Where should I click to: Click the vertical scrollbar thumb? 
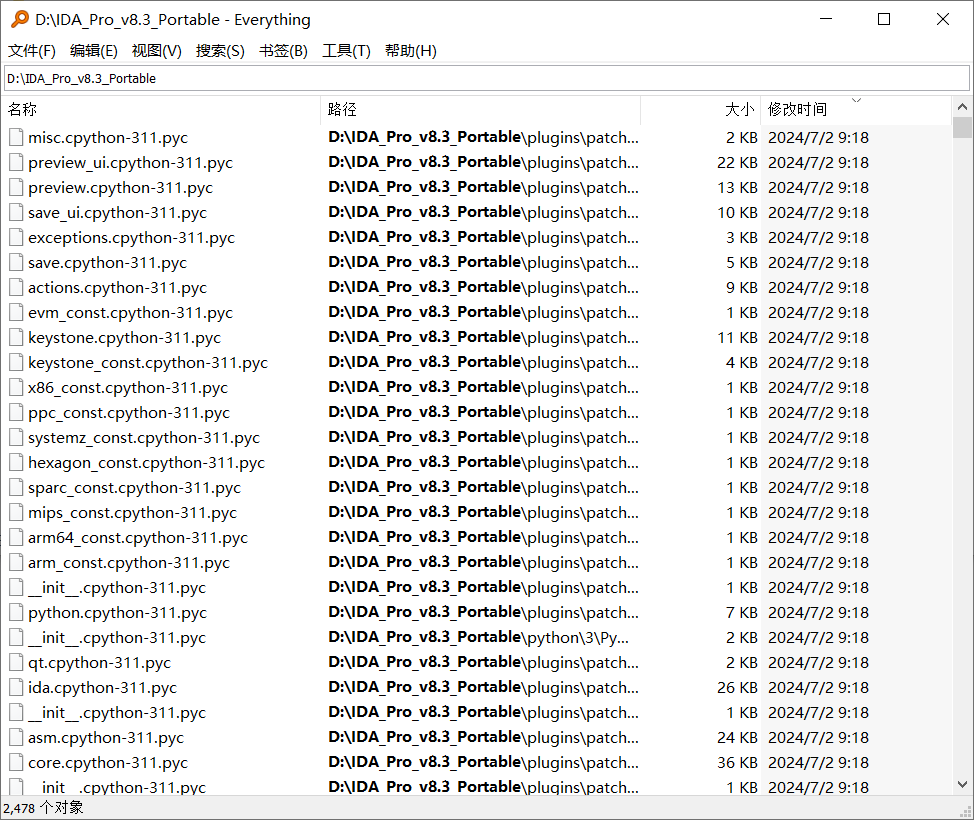(x=962, y=127)
